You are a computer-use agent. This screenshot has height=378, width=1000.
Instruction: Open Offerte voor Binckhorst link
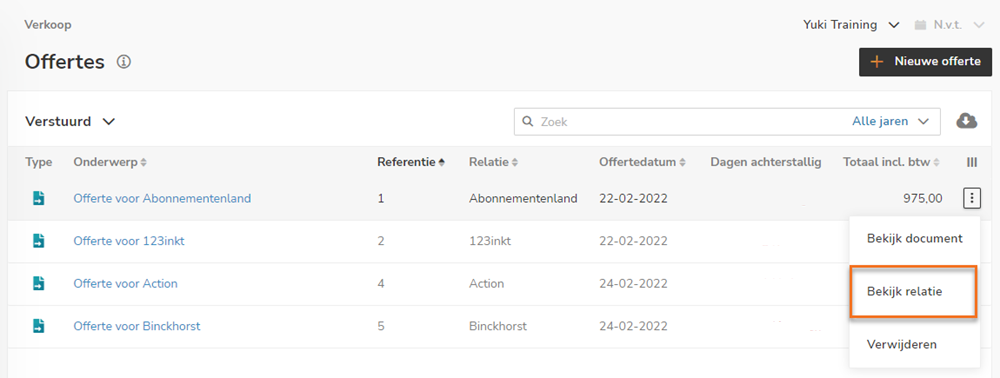[136, 326]
